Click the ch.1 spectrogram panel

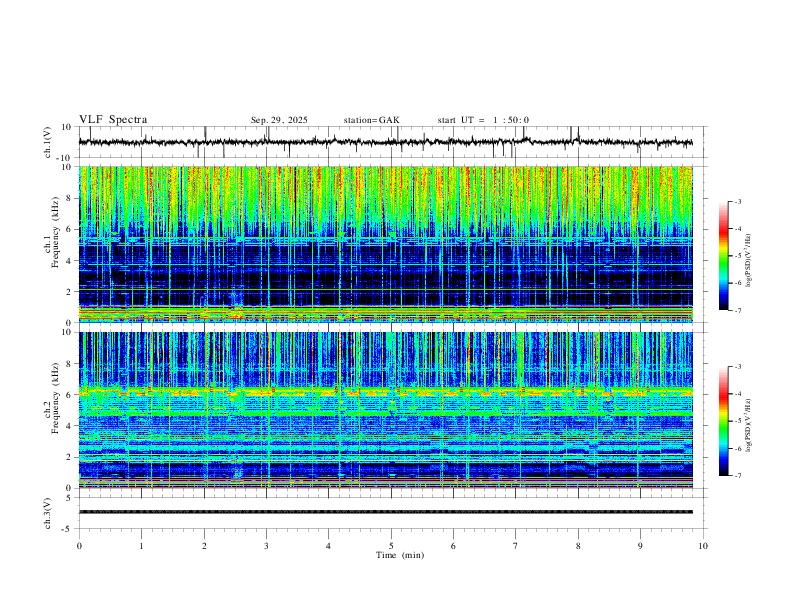point(386,244)
